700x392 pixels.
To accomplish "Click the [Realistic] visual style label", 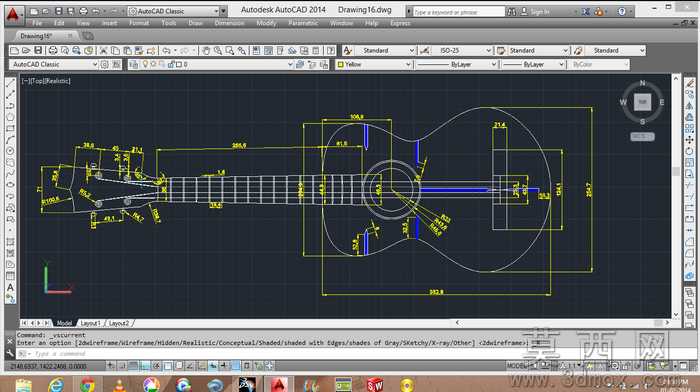I will pyautogui.click(x=57, y=81).
